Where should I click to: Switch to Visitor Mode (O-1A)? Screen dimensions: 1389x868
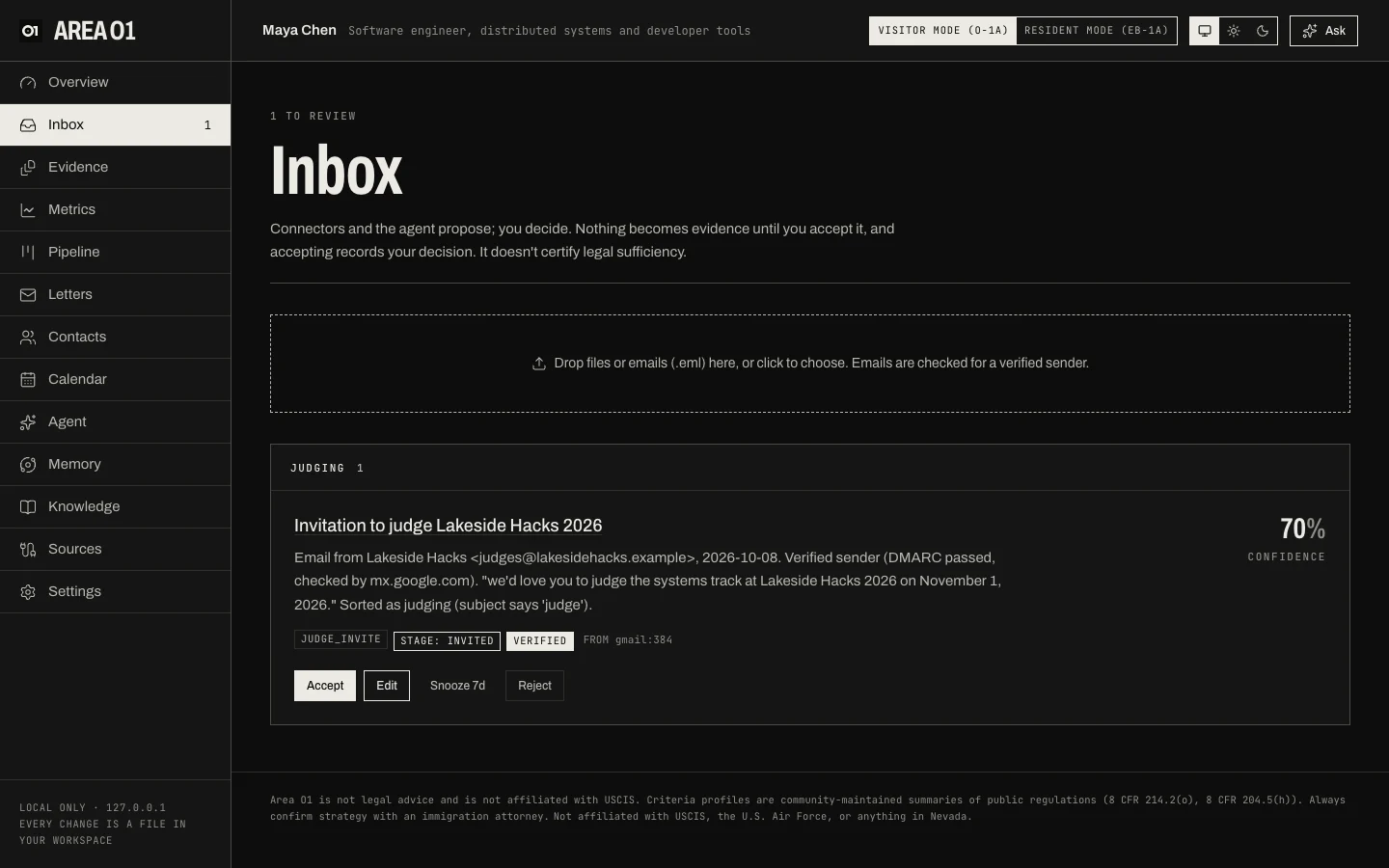942,31
